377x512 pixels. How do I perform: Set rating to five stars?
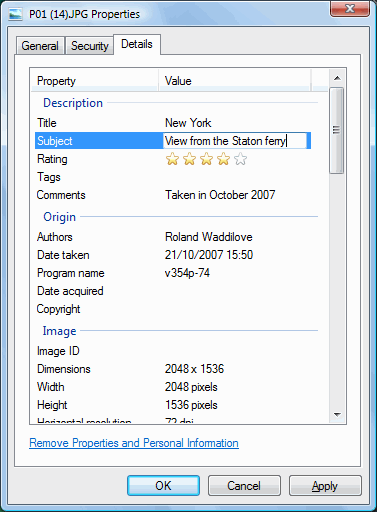click(240, 159)
